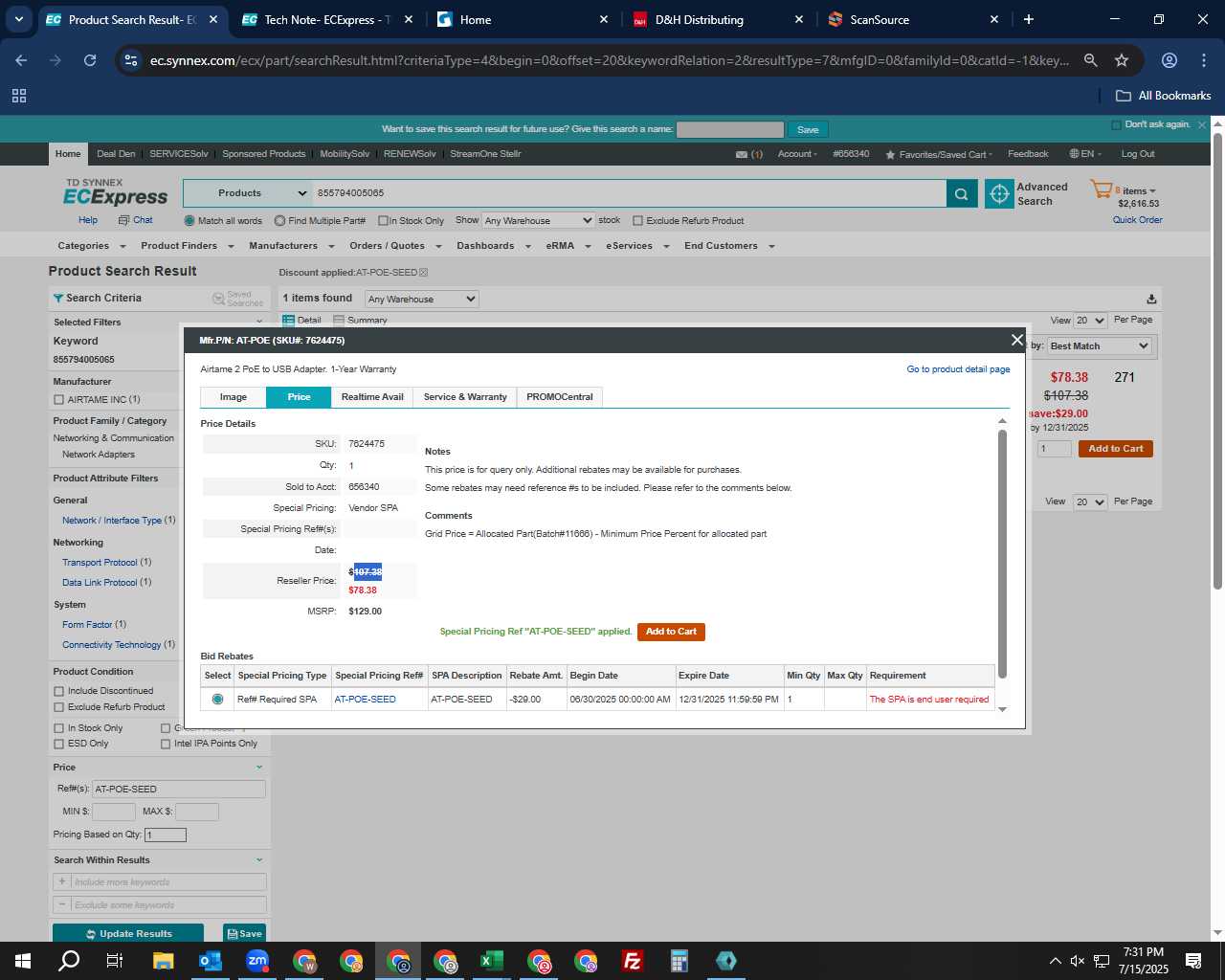Open the Products search type dropdown
Image resolution: width=1225 pixels, height=980 pixels.
[247, 193]
